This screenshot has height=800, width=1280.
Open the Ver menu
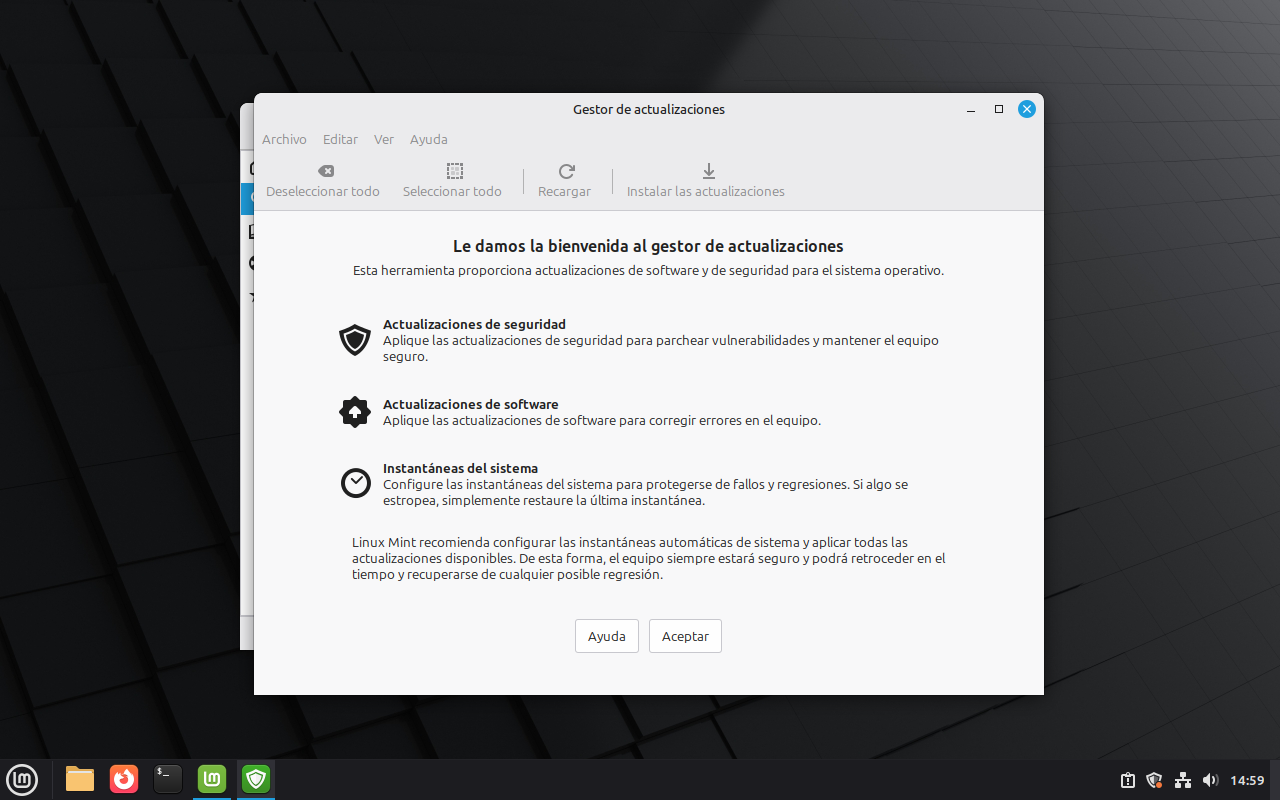click(x=384, y=139)
